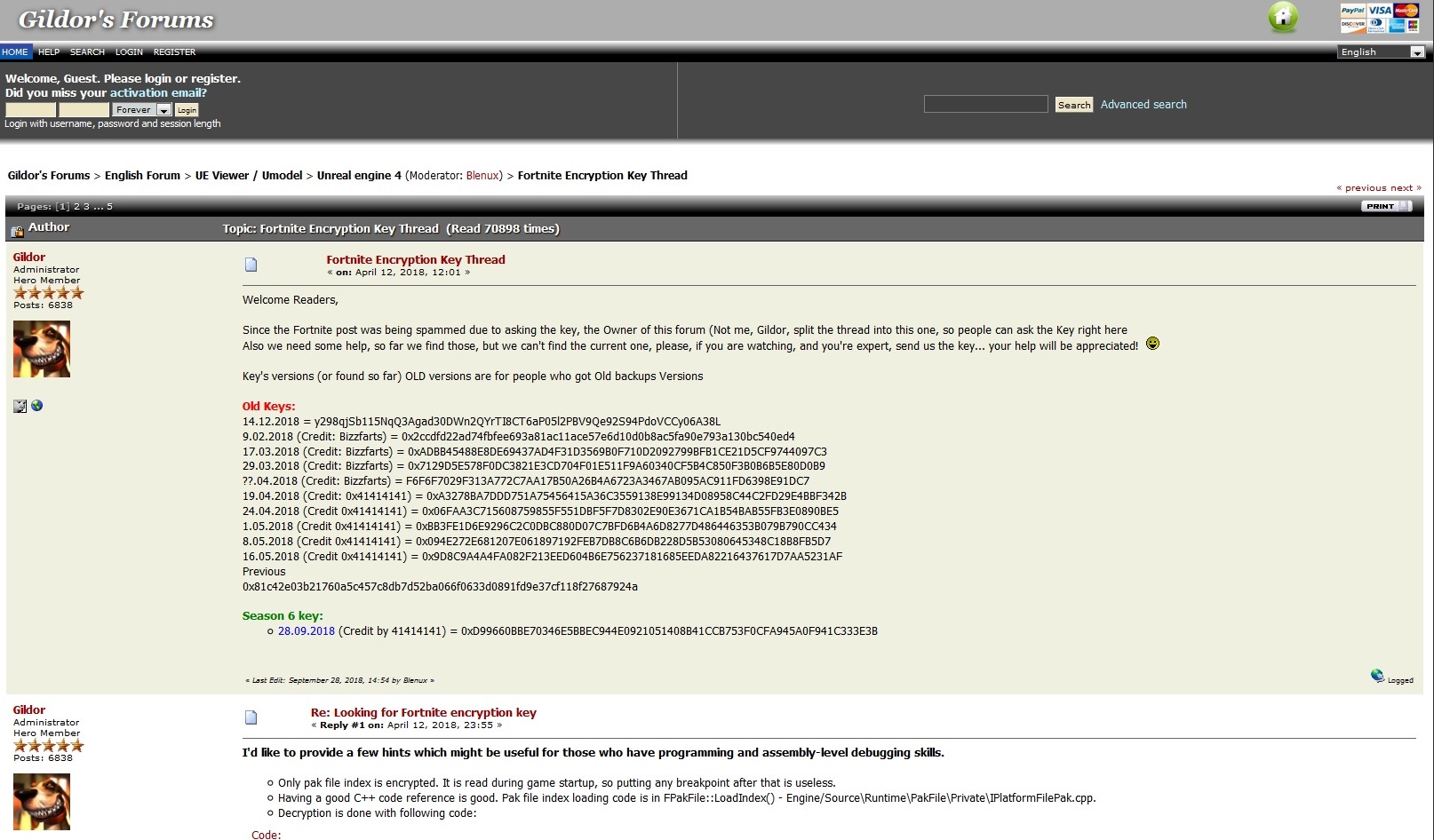Click the star rank icons in first post
The height and width of the screenshot is (840, 1434).
(x=49, y=292)
